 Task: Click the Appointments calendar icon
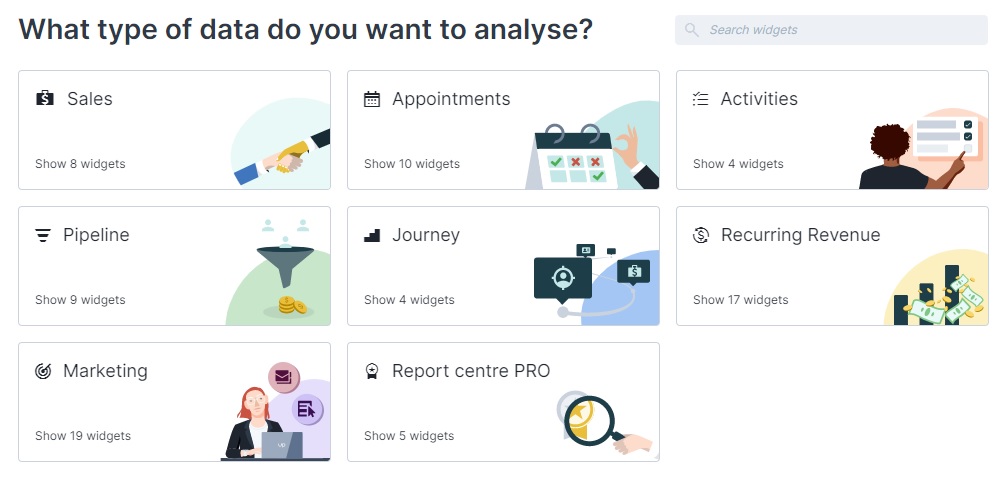pos(372,99)
